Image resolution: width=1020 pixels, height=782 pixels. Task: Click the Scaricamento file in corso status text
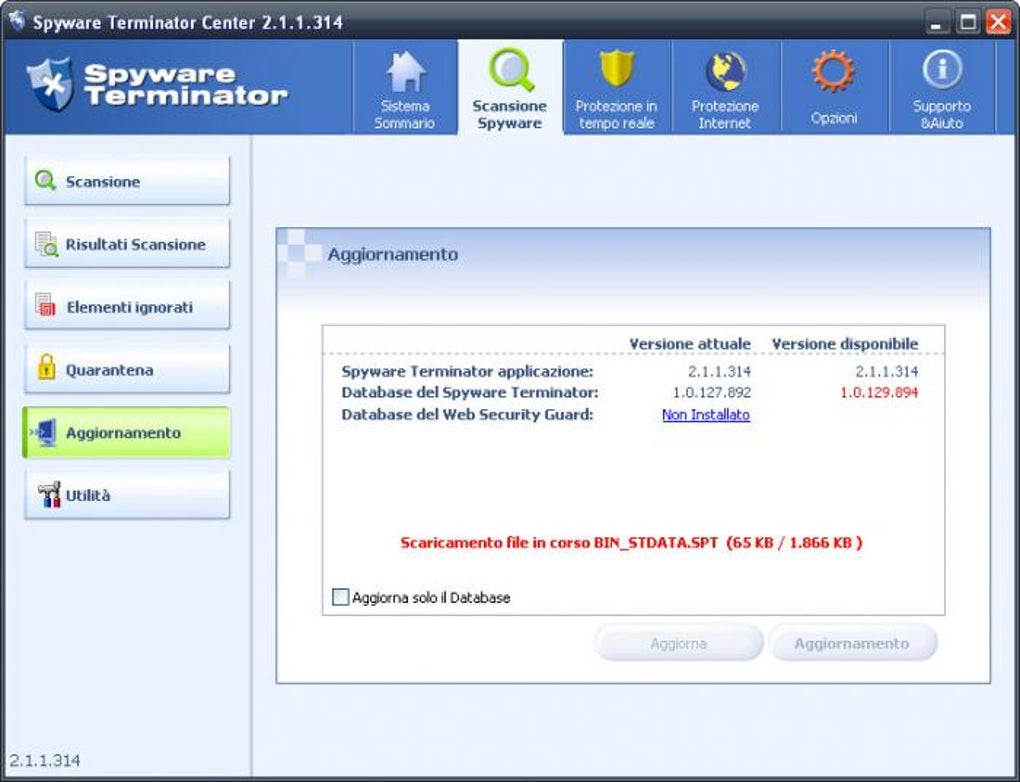pos(631,543)
